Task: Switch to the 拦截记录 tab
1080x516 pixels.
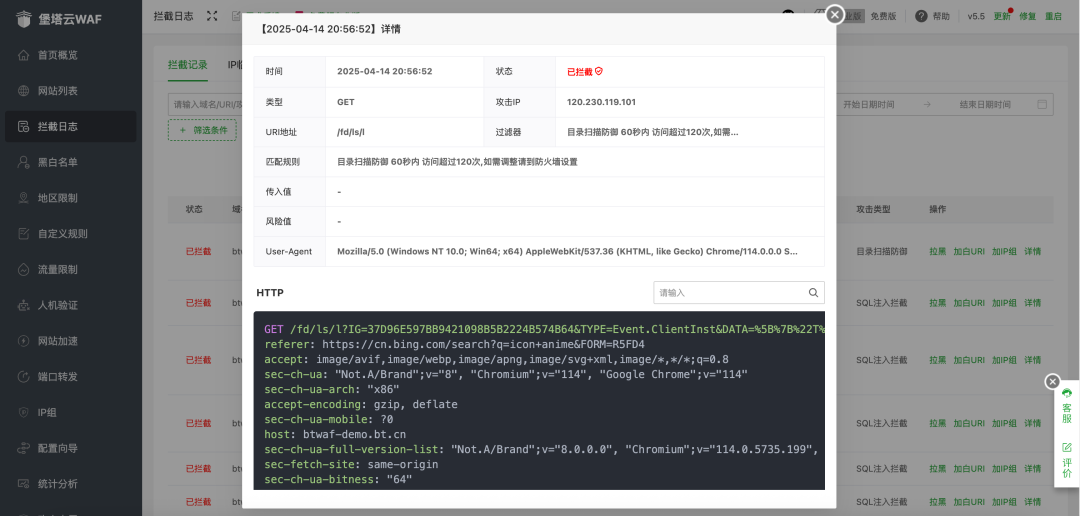Action: pyautogui.click(x=188, y=65)
